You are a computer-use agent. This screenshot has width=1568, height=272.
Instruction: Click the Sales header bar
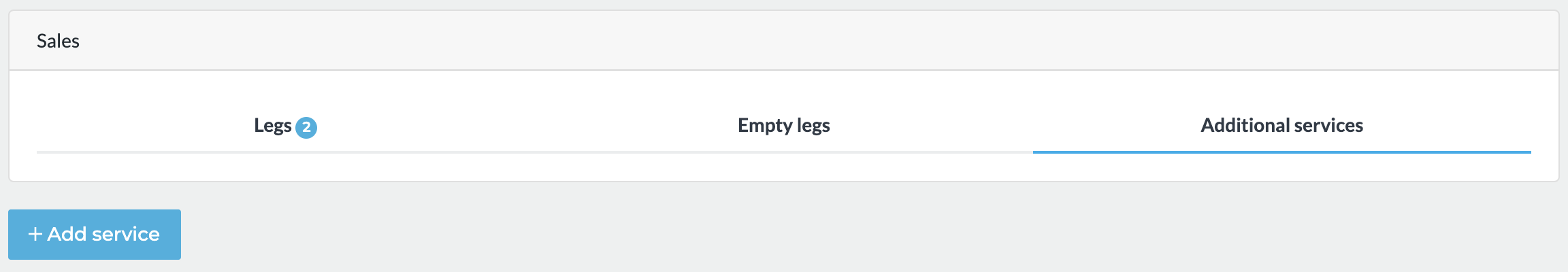[783, 41]
